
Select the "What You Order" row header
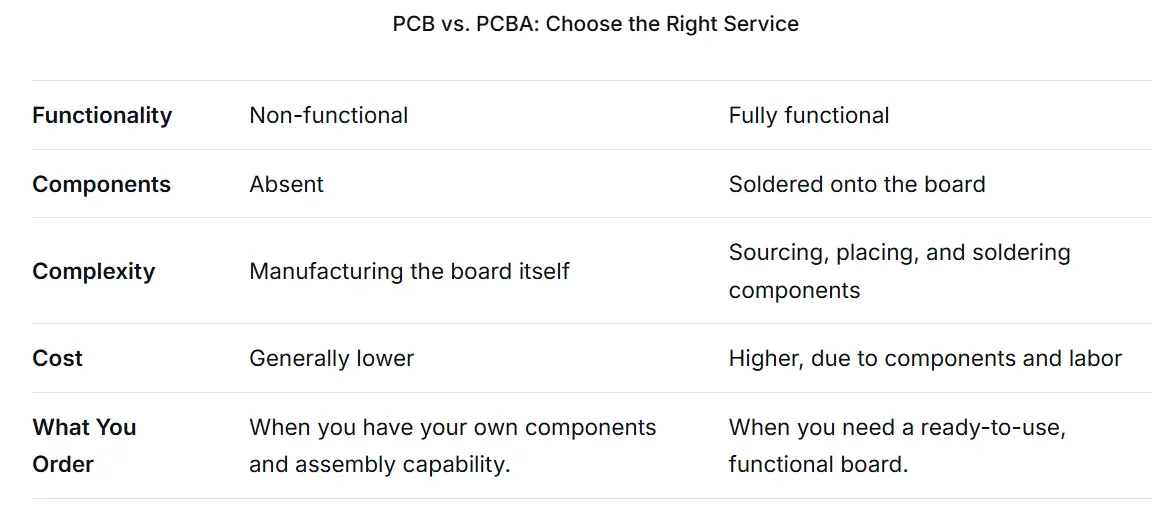coord(84,445)
